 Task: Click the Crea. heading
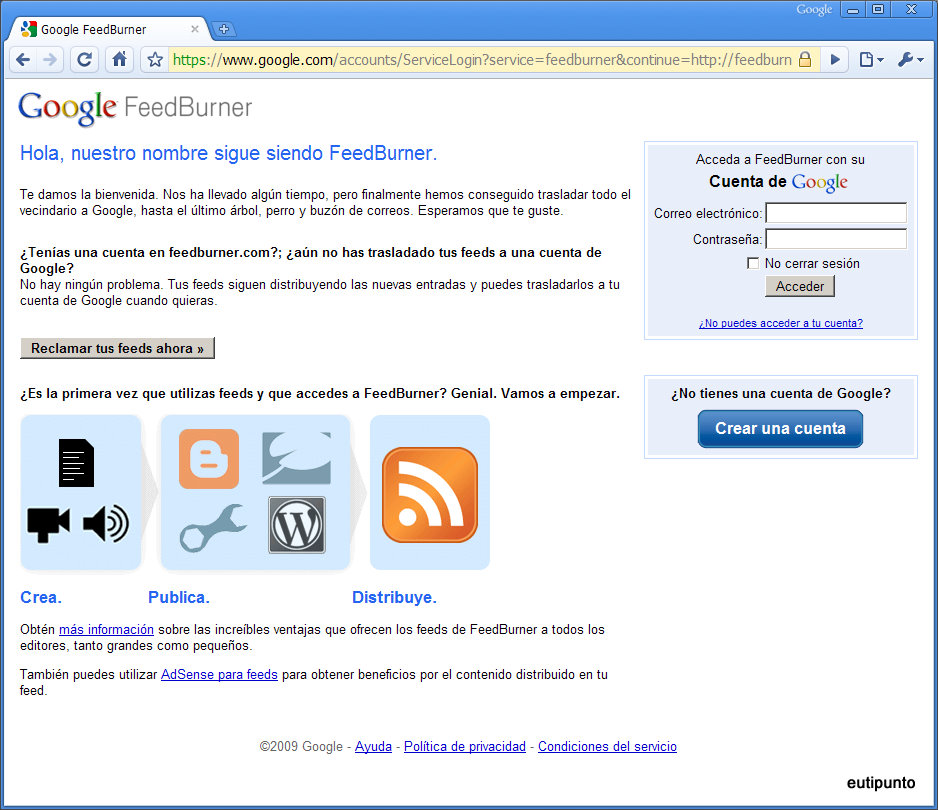point(41,597)
